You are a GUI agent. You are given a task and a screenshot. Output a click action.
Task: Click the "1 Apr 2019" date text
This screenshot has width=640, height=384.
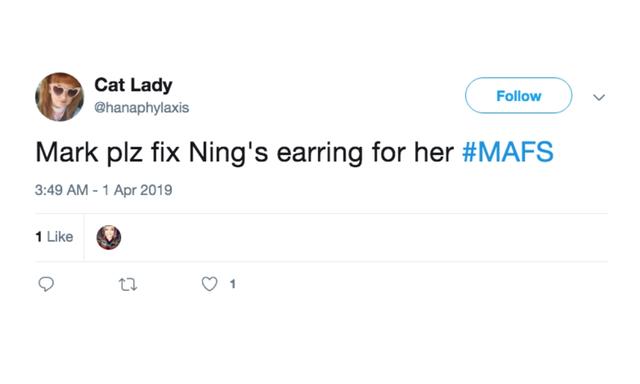pos(137,190)
